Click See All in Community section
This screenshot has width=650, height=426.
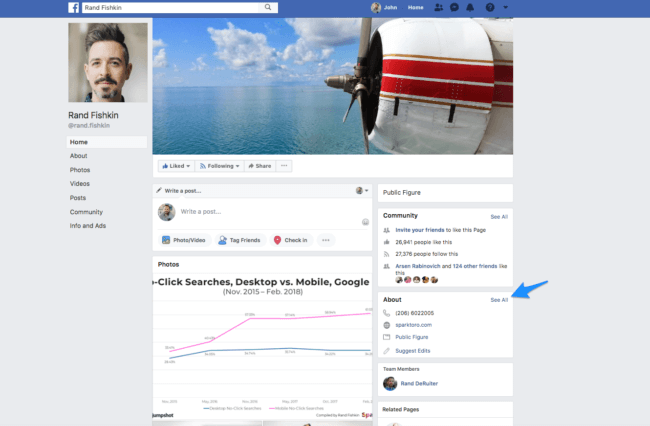pos(499,217)
